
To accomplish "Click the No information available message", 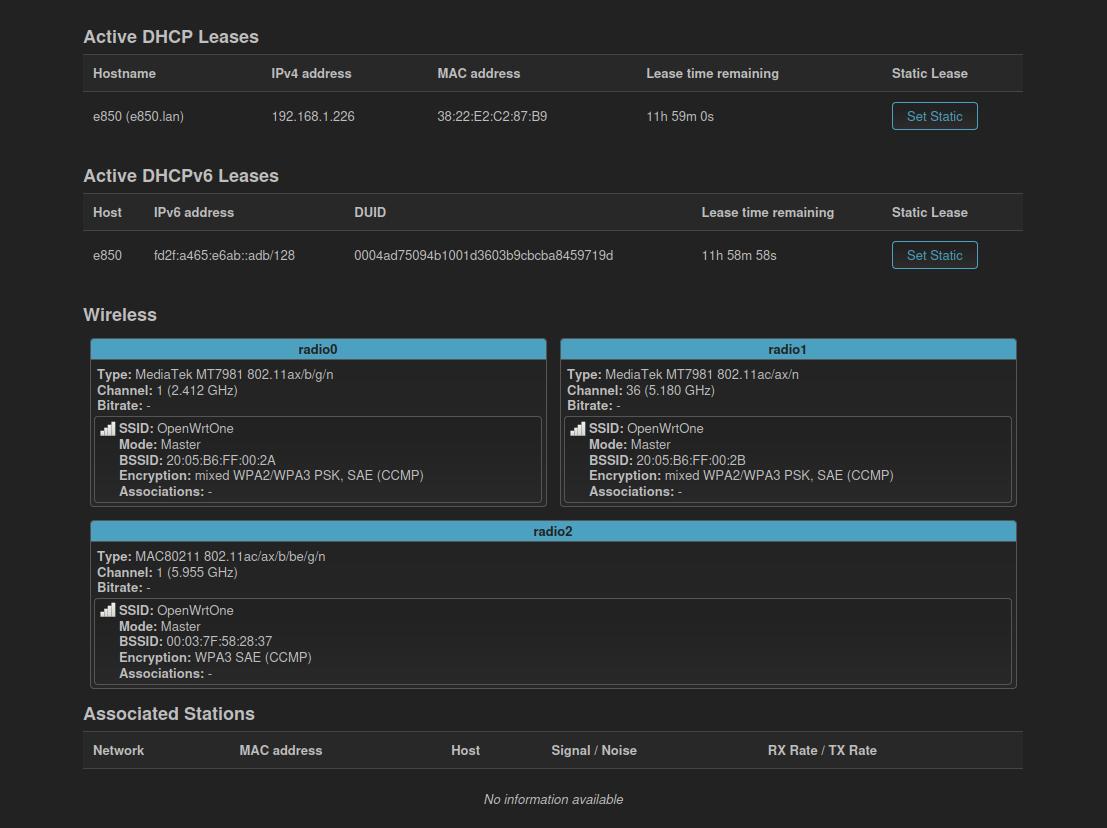I will tap(553, 799).
